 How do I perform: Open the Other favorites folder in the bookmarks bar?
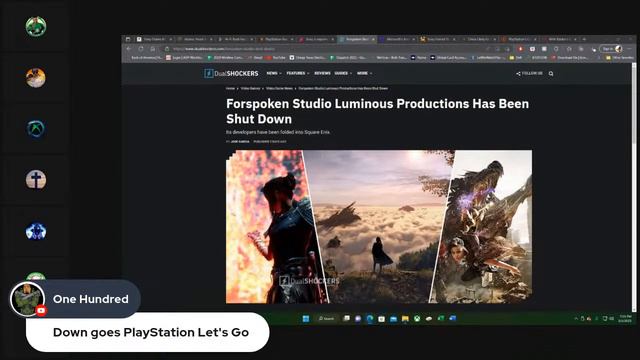pos(619,58)
